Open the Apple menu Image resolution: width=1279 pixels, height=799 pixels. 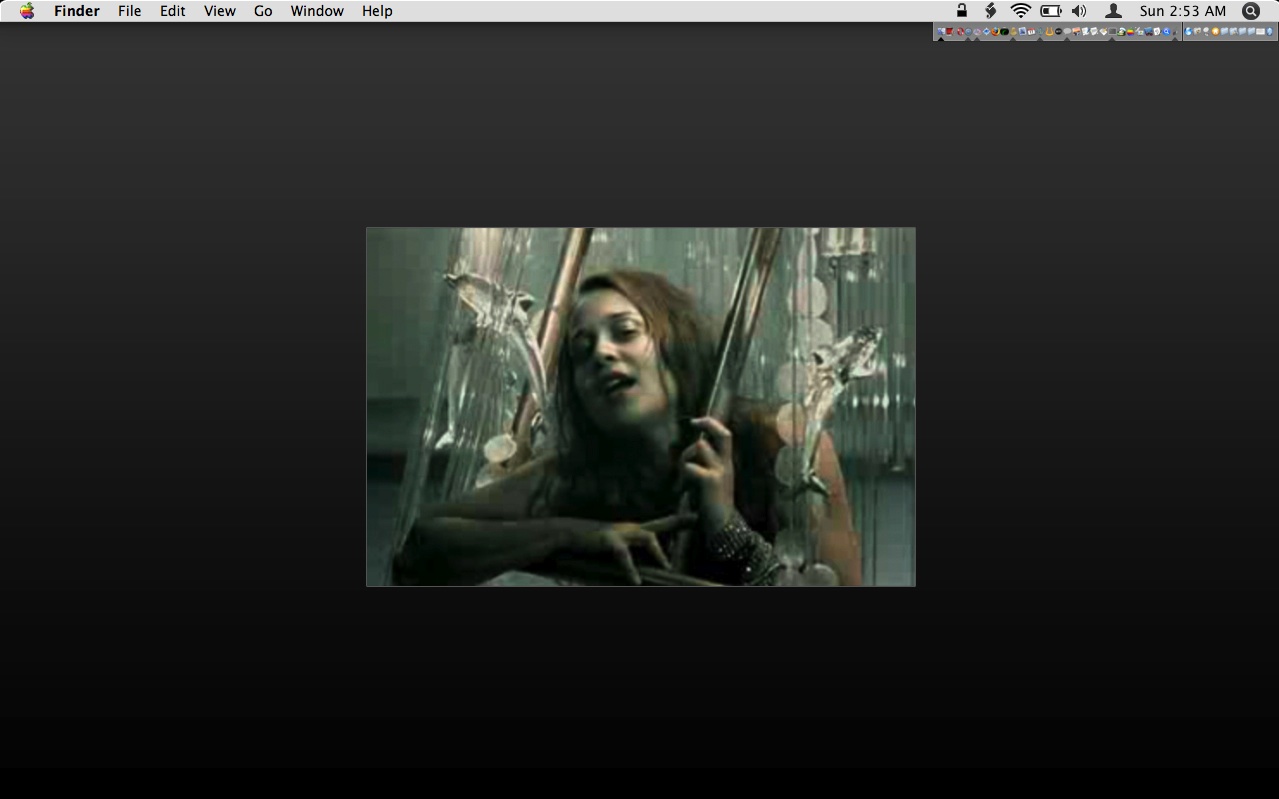[x=27, y=11]
